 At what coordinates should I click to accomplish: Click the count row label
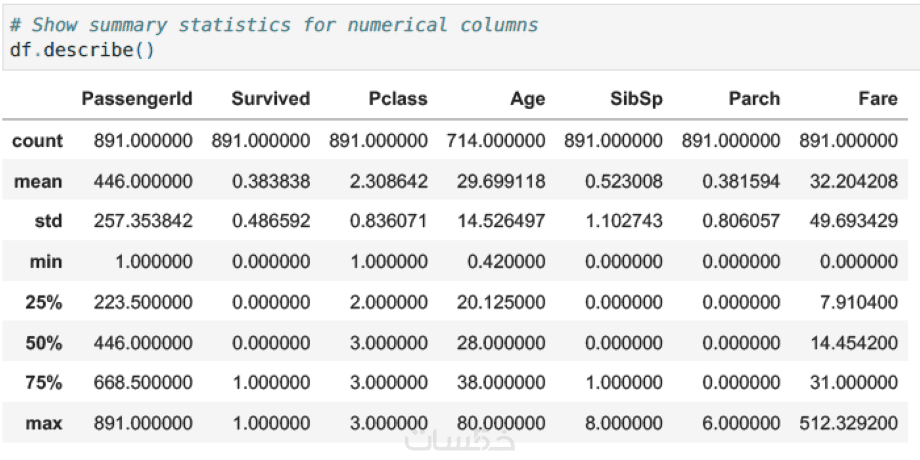[37, 141]
